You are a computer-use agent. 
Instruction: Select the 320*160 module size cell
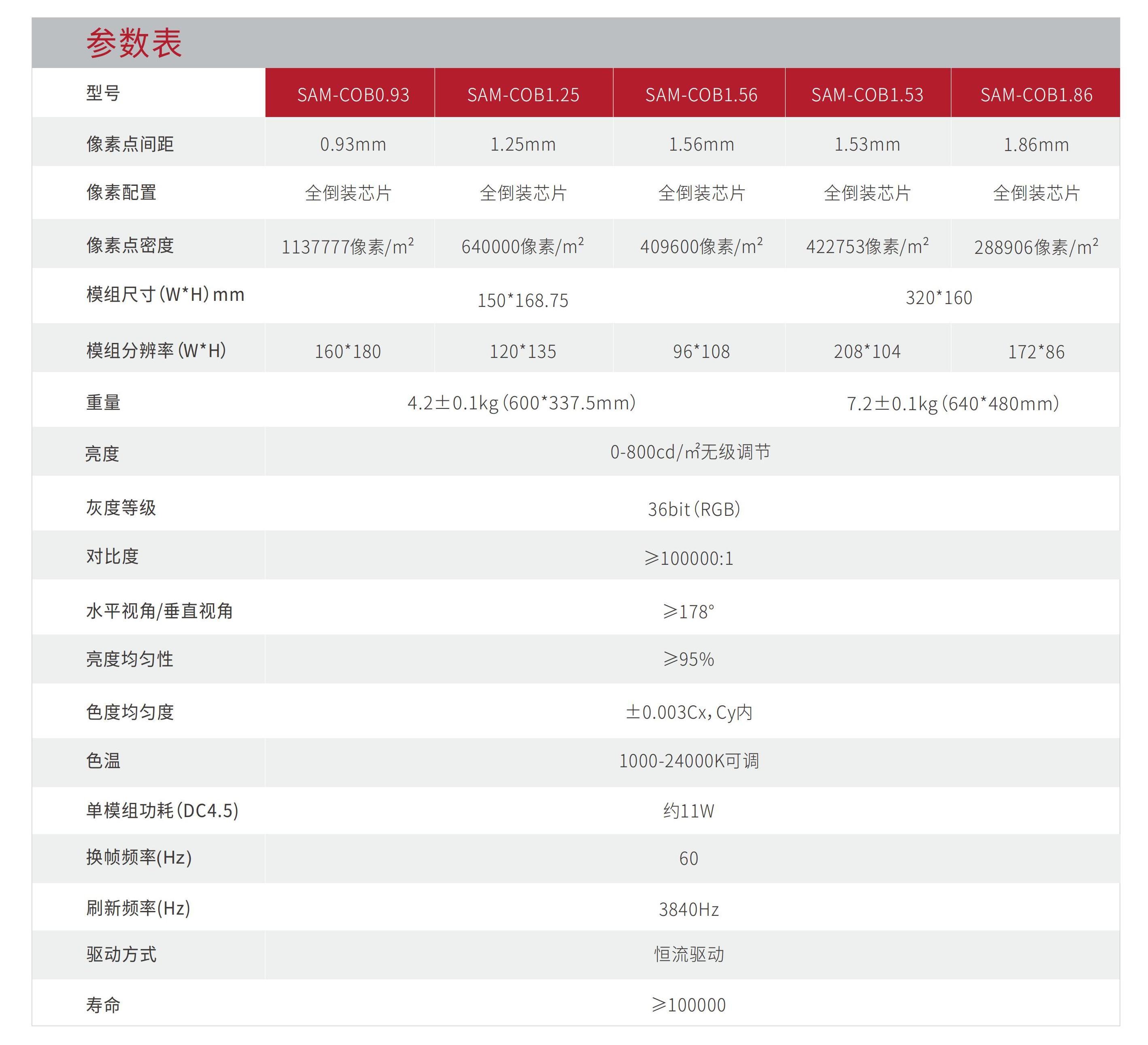(x=938, y=297)
